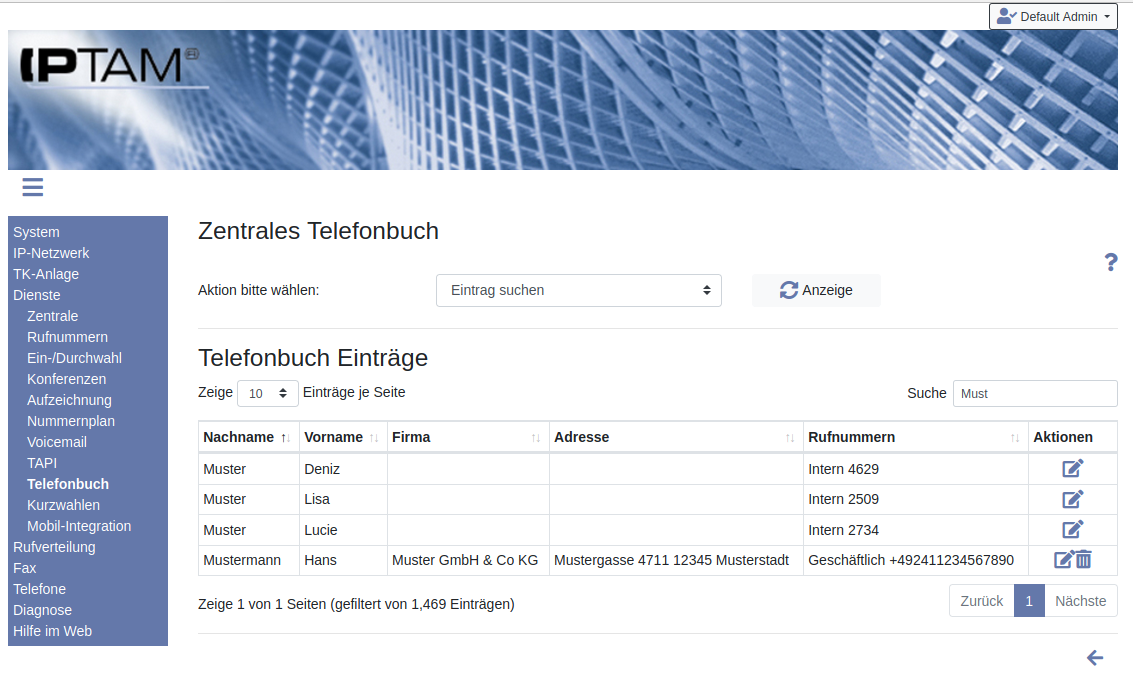Toggle the hamburger sidebar menu

pyautogui.click(x=32, y=187)
